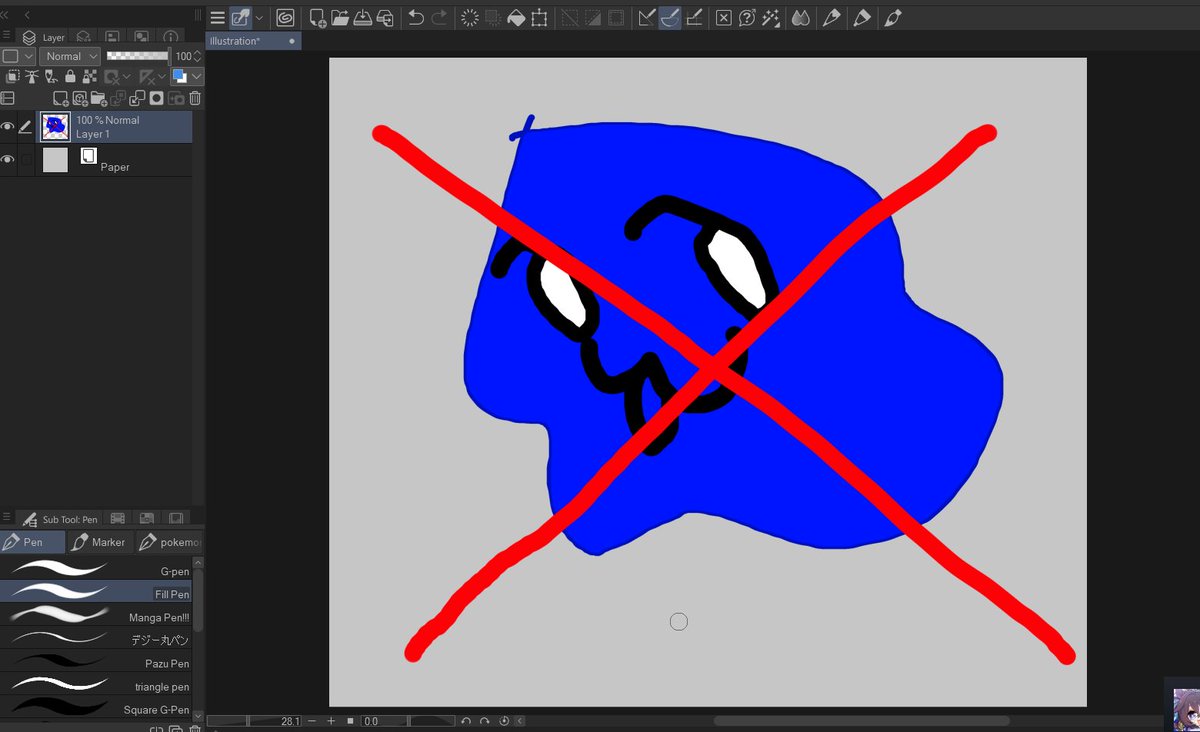Open the Sub Tool panel menu icon
1200x732 pixels.
[7, 518]
